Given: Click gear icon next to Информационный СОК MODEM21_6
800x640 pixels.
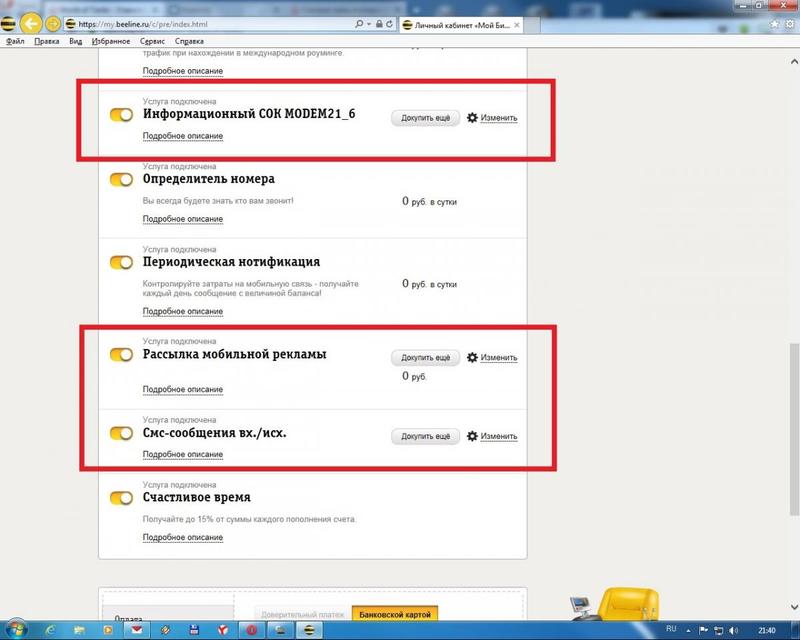Looking at the screenshot, I should (x=472, y=118).
